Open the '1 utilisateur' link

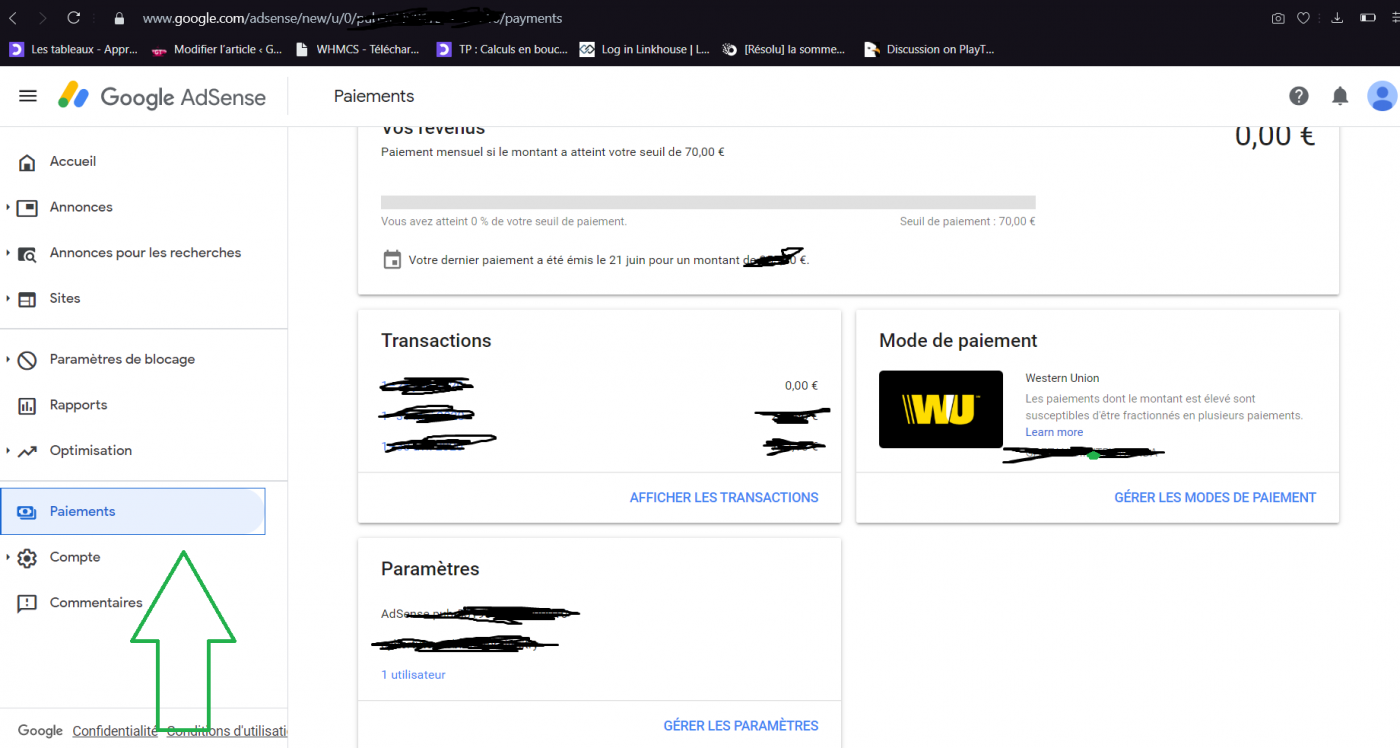413,675
